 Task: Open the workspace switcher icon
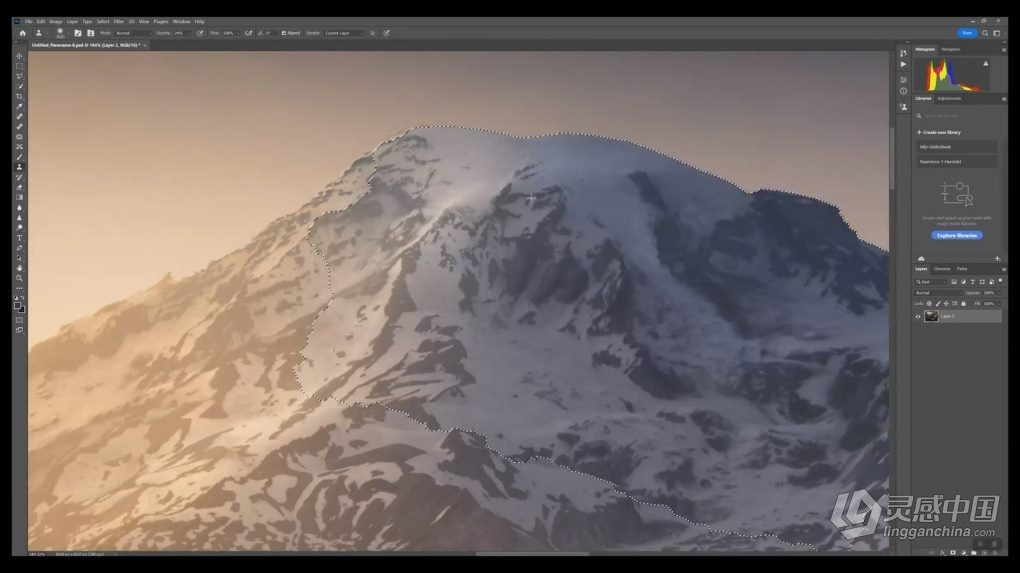[x=997, y=33]
